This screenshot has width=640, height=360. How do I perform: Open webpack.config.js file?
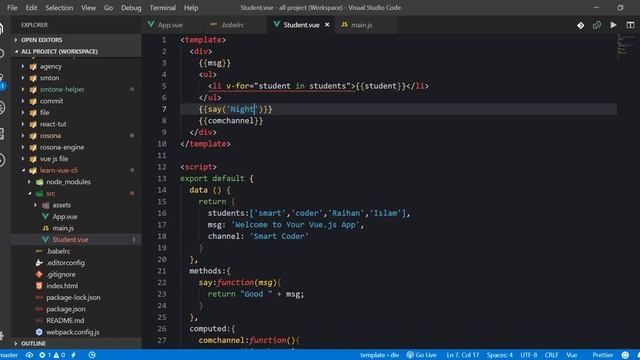[x=72, y=332]
